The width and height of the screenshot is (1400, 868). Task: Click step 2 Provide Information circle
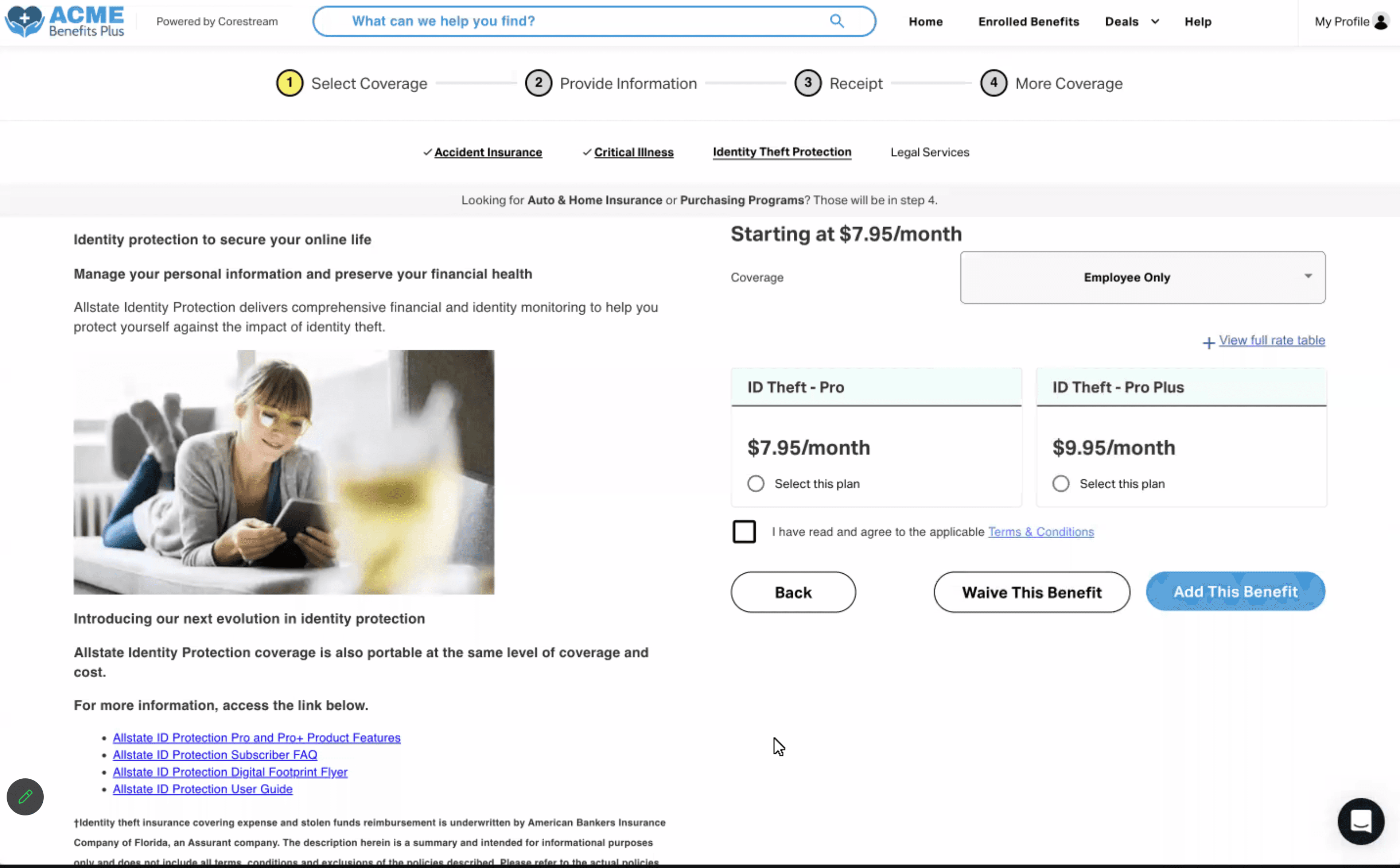538,83
